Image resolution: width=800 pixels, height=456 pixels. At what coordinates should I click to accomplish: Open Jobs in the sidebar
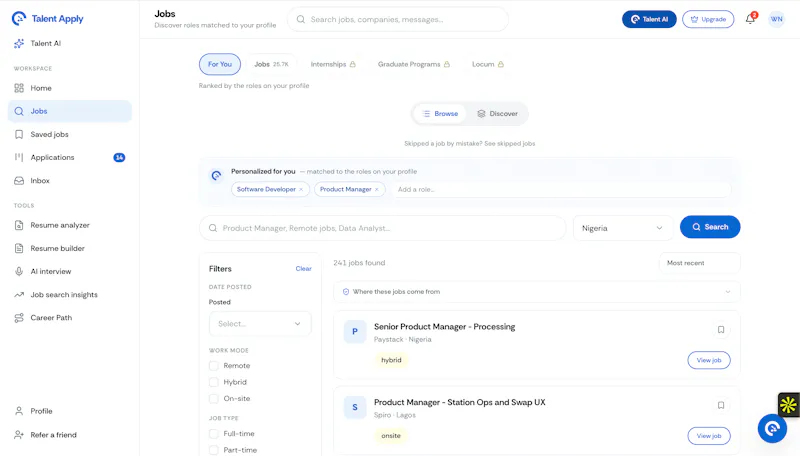click(70, 111)
